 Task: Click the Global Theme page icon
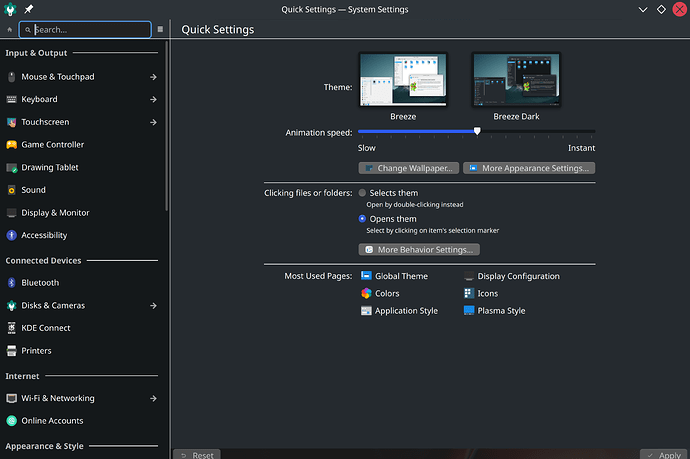point(366,276)
